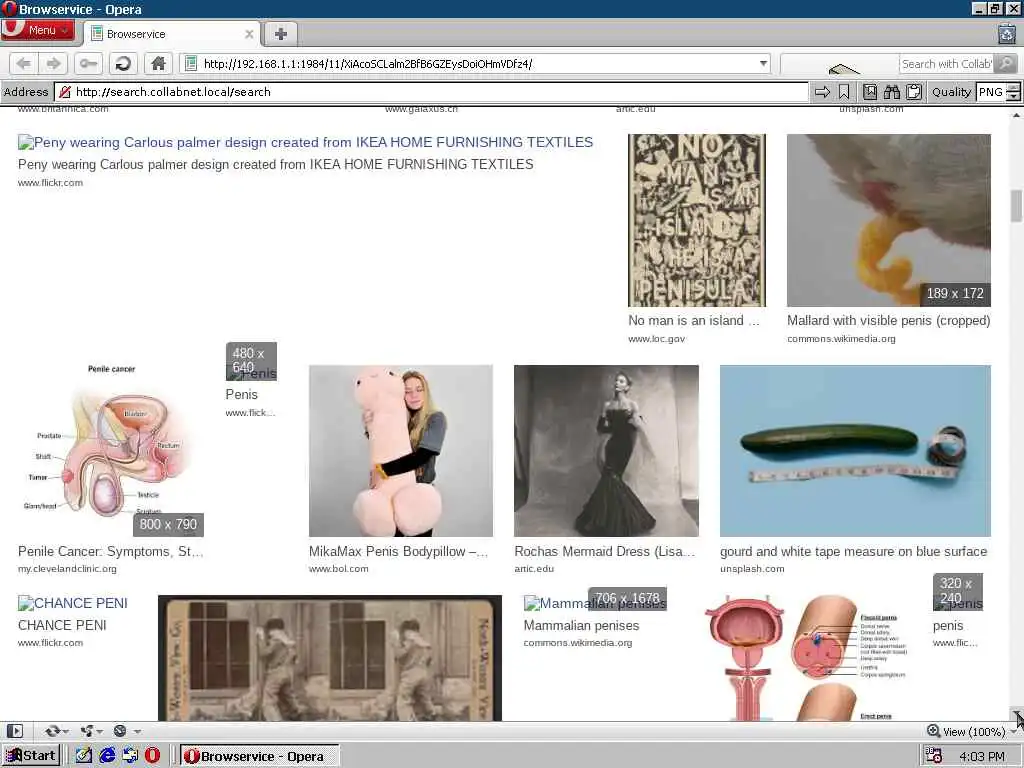Open the Peny wearing Carlous palmer design link

point(306,142)
